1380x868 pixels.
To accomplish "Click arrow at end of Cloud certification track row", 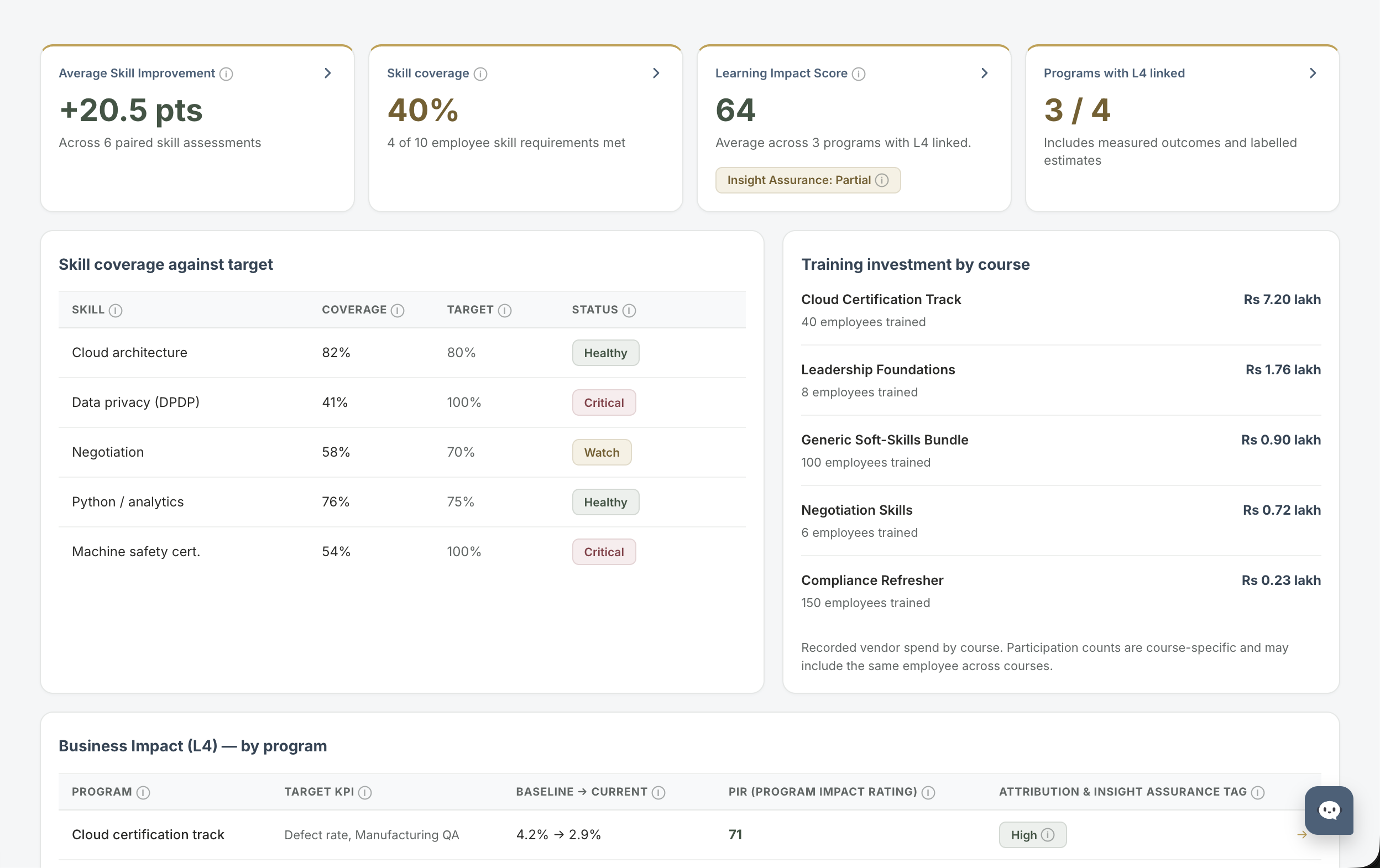I will tap(1301, 835).
